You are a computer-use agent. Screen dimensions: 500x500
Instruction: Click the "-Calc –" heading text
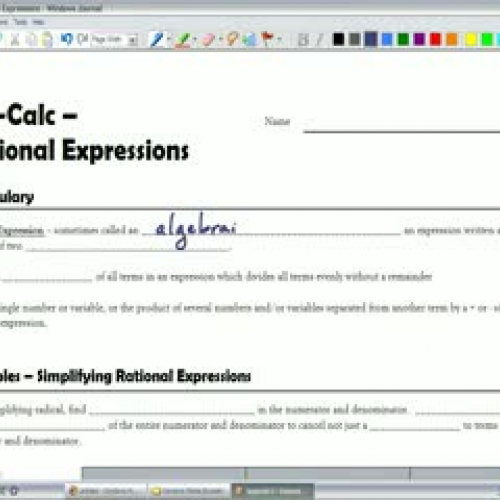(x=39, y=115)
